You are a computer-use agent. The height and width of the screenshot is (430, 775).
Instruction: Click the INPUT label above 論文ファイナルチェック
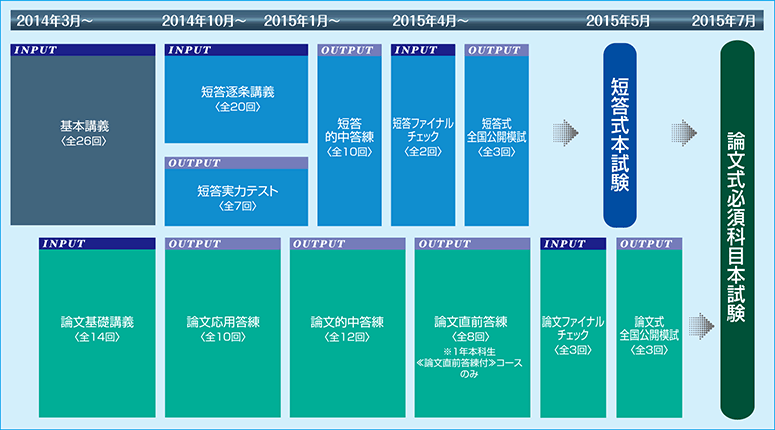pyautogui.click(x=573, y=243)
